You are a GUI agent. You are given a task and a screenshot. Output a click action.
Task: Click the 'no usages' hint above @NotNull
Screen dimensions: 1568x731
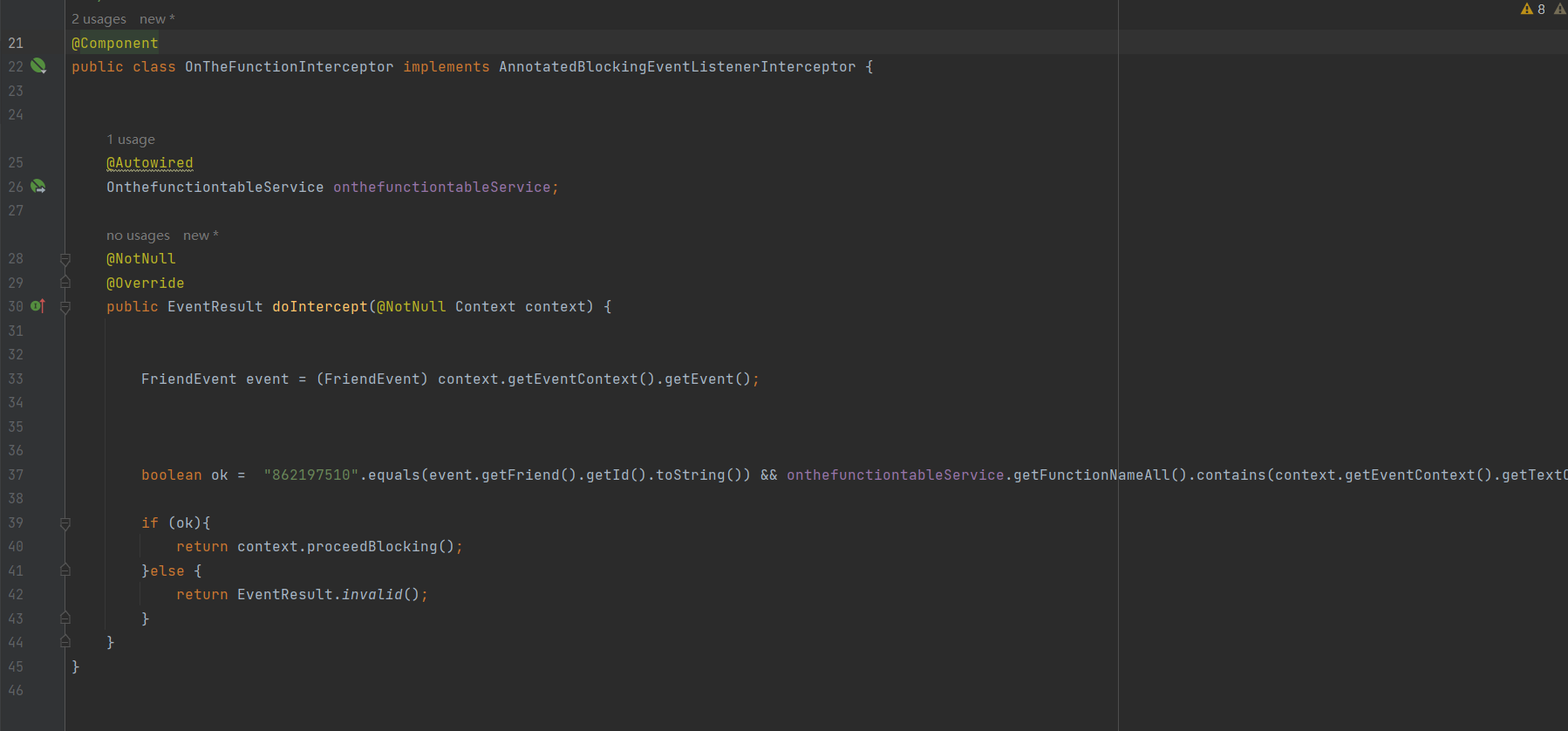click(x=138, y=235)
